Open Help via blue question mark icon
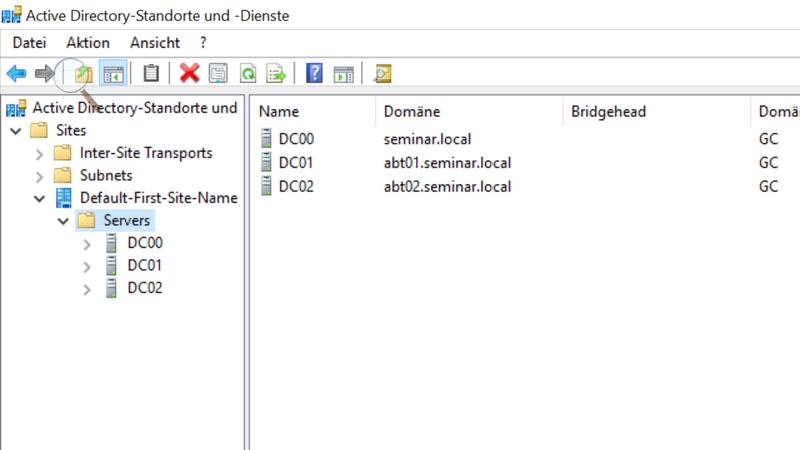 (314, 73)
